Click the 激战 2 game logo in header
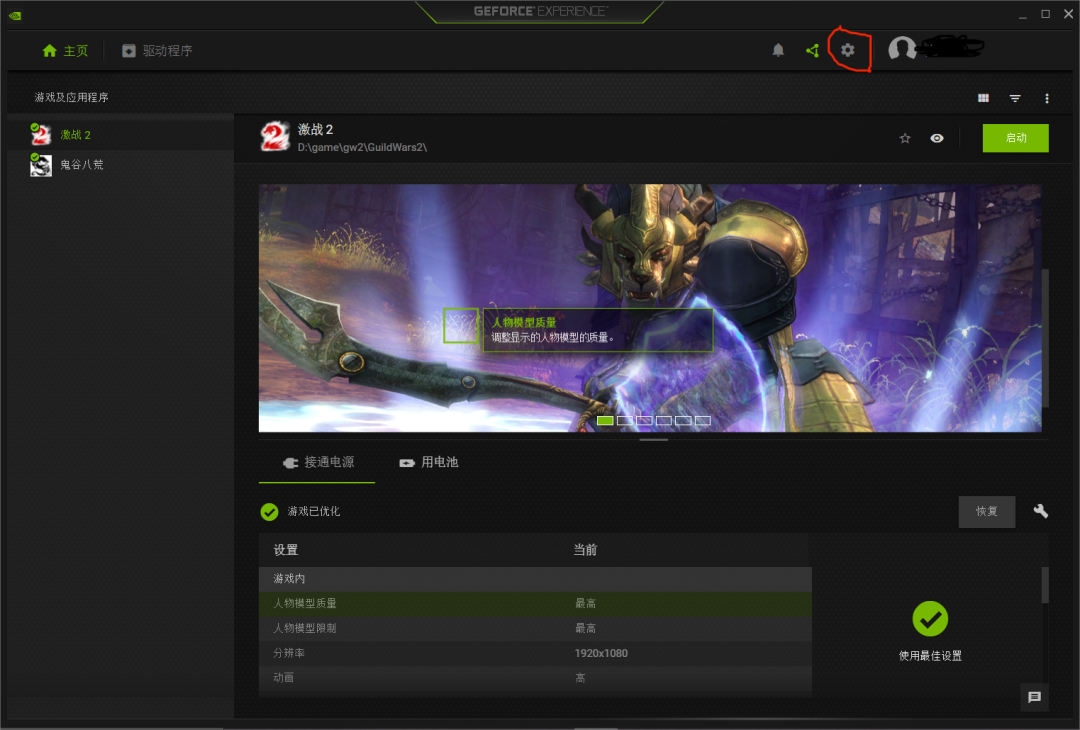This screenshot has width=1080, height=730. (x=275, y=137)
